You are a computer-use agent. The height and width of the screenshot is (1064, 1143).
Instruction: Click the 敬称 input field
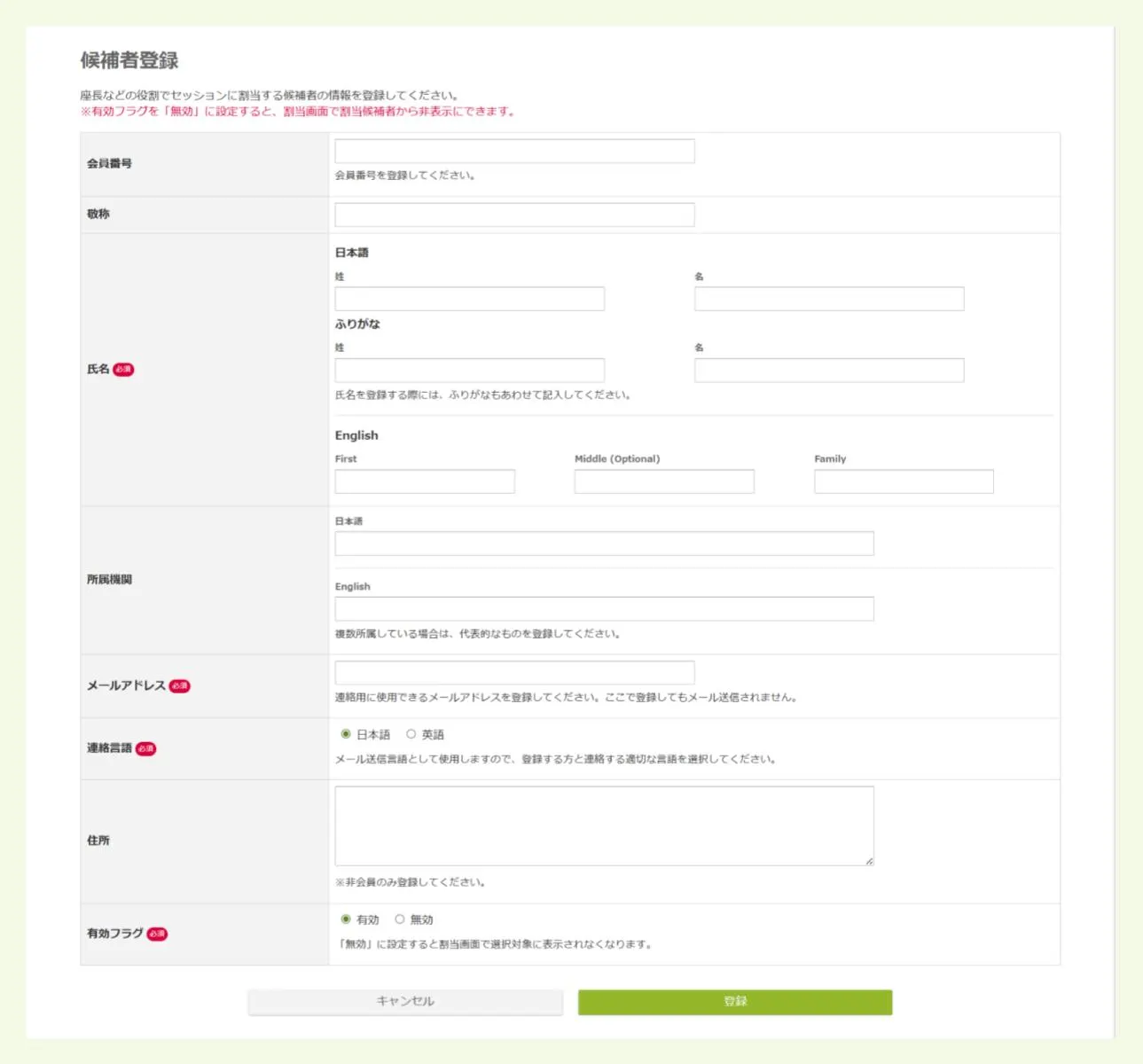tap(514, 215)
